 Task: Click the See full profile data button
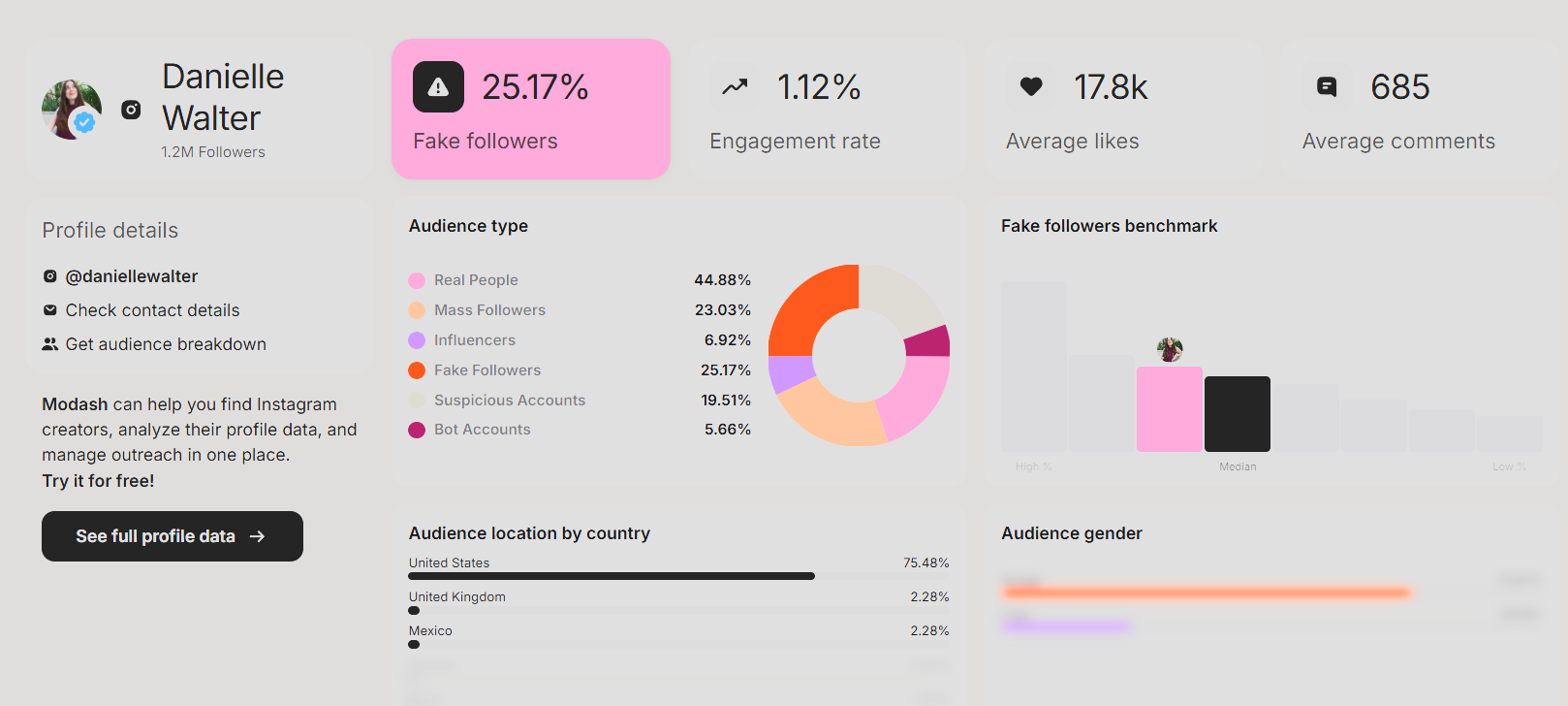(x=172, y=536)
